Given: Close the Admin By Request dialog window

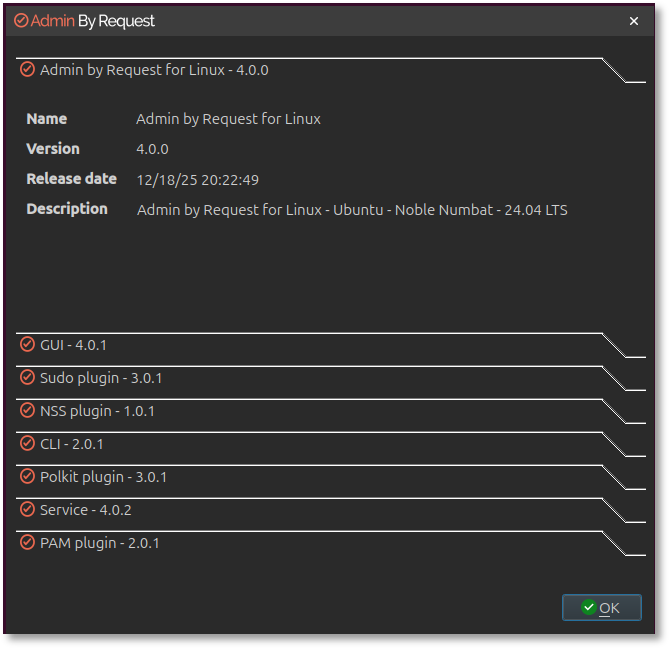Looking at the screenshot, I should pos(634,21).
